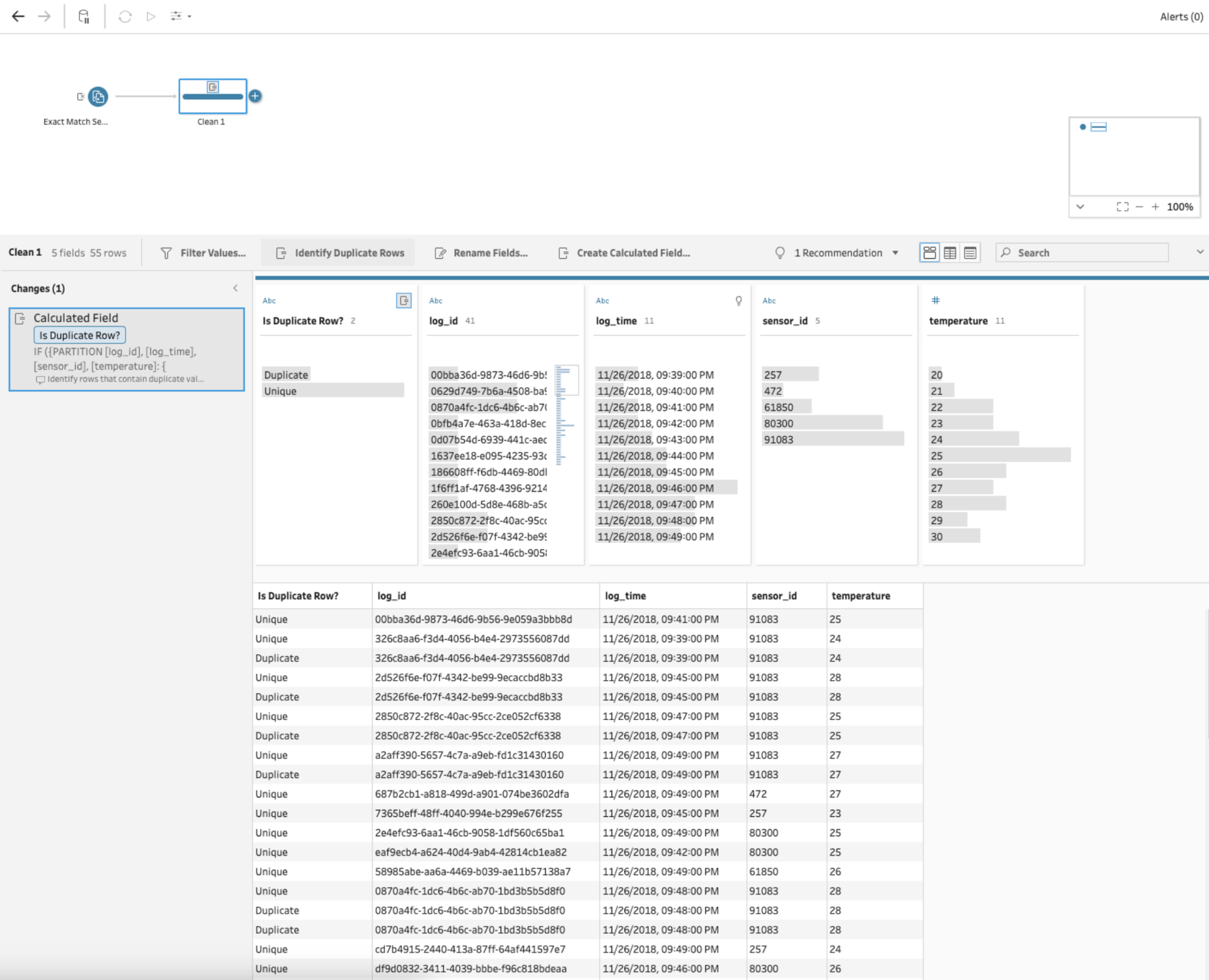Open the 1 Recommendation dropdown

tap(895, 253)
